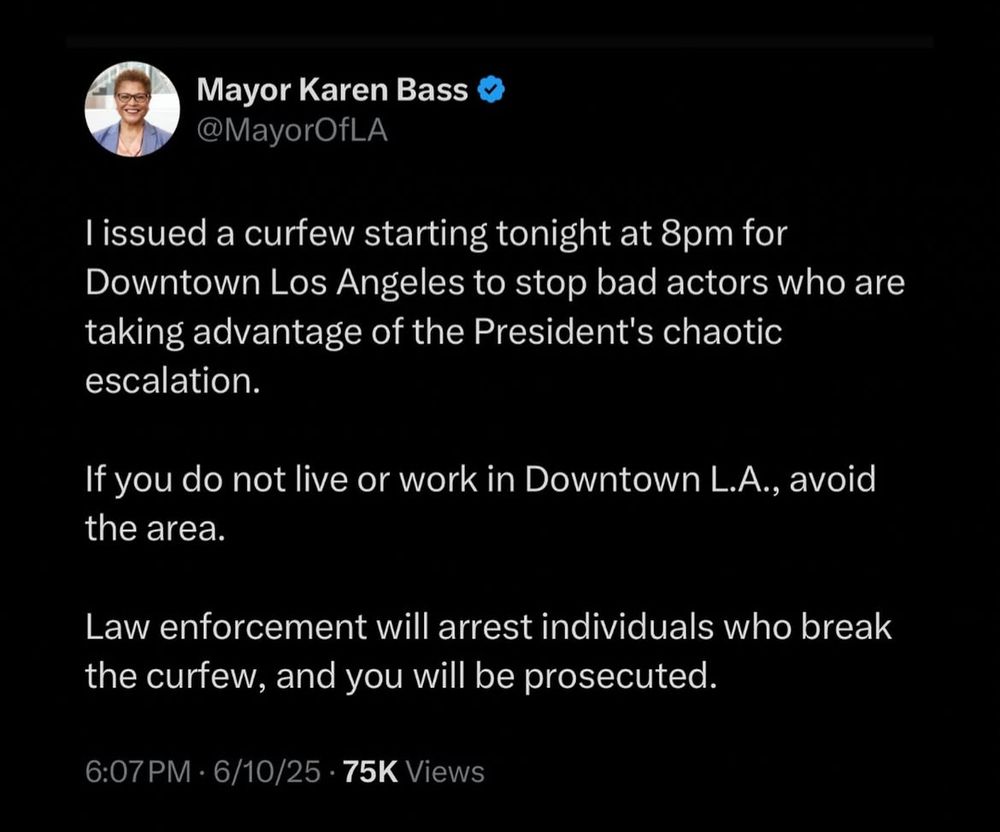Select the 6/10/25 post date
The height and width of the screenshot is (832, 1000).
(267, 771)
